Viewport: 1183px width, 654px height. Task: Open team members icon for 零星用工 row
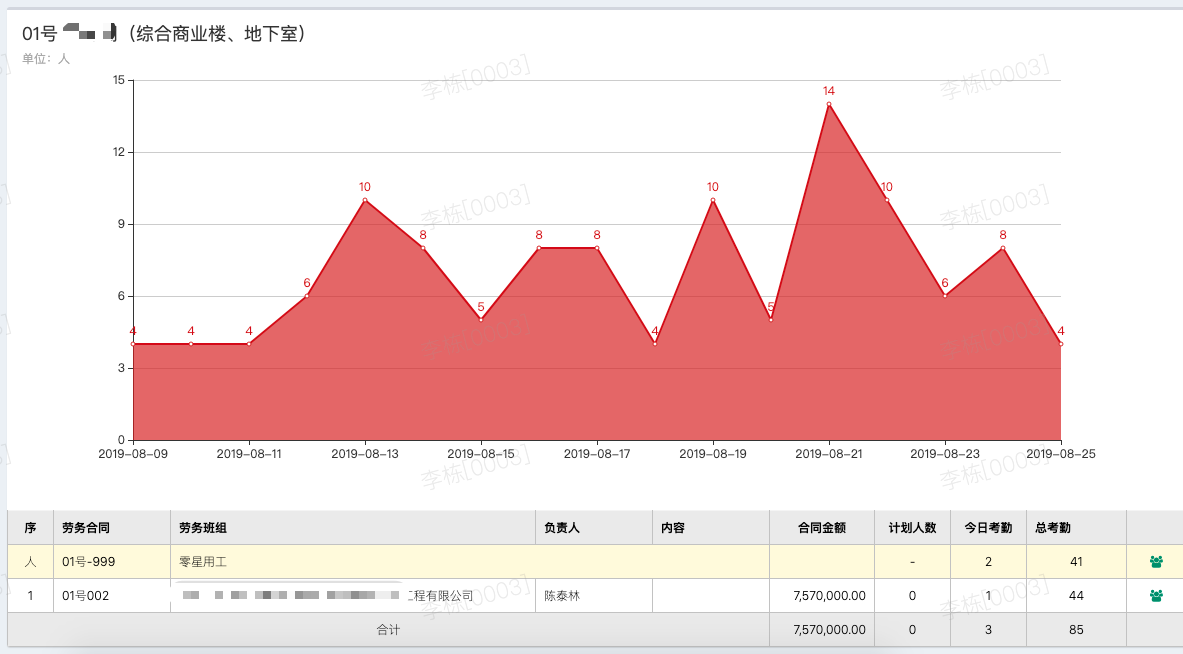(1156, 562)
